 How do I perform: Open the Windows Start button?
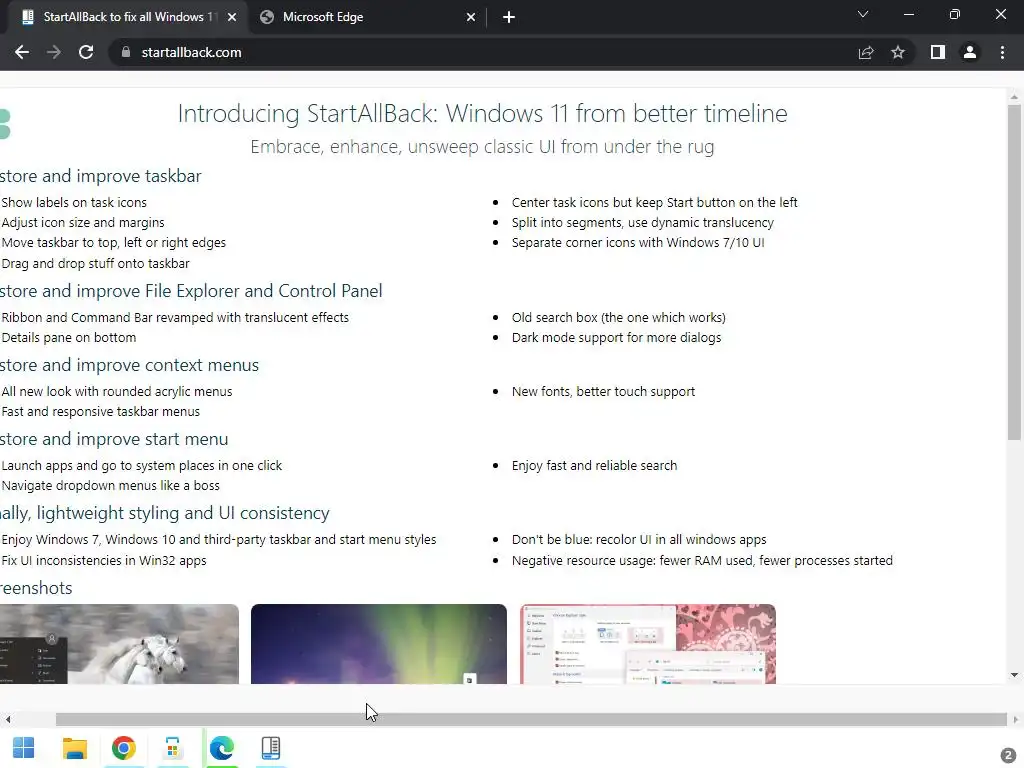24,748
